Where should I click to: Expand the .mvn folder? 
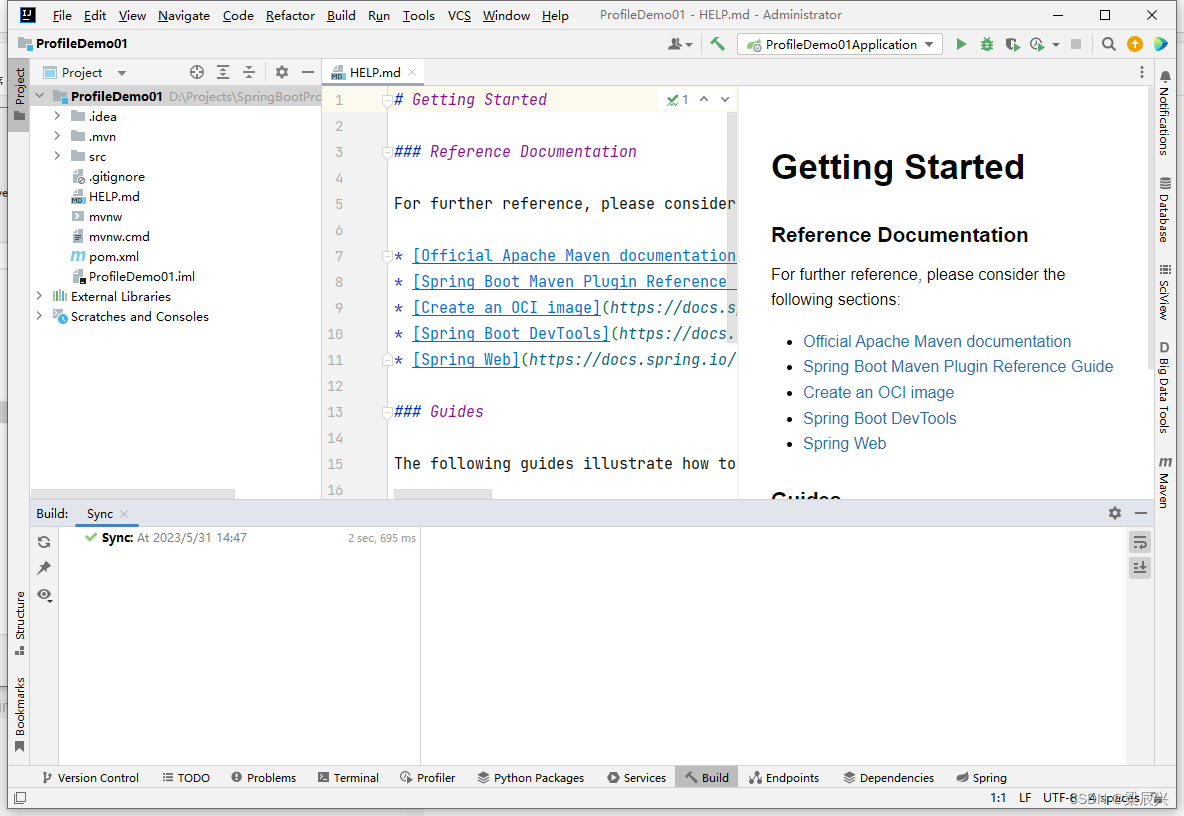click(x=57, y=136)
